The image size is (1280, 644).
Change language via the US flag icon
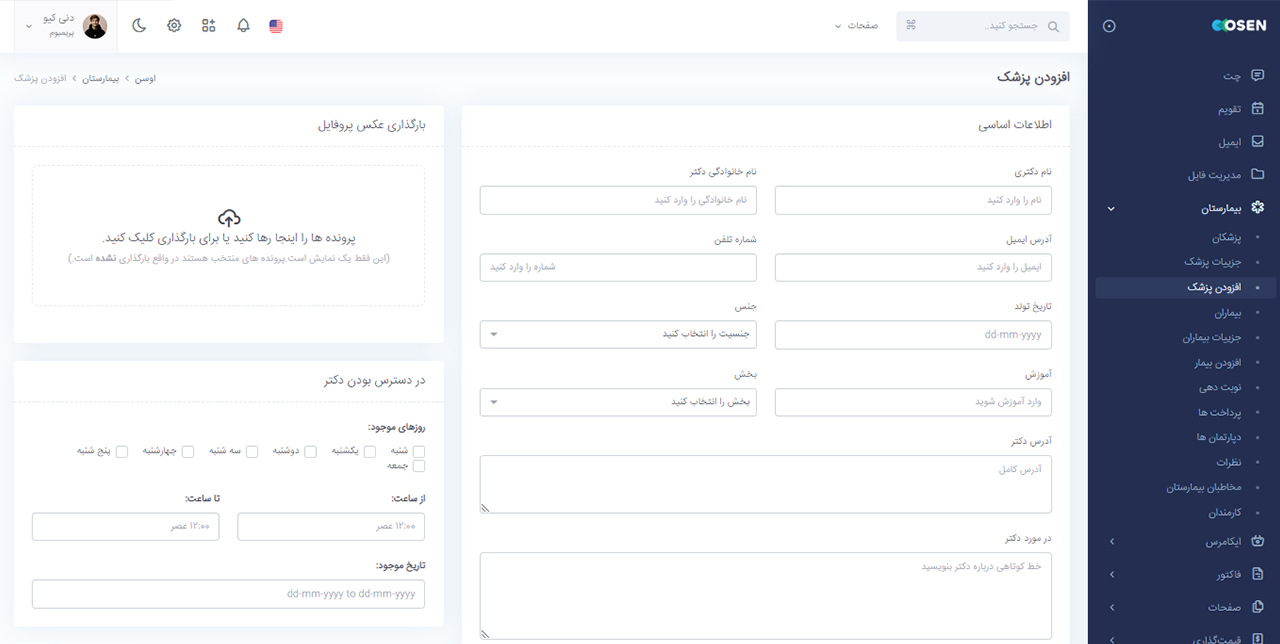[x=276, y=25]
